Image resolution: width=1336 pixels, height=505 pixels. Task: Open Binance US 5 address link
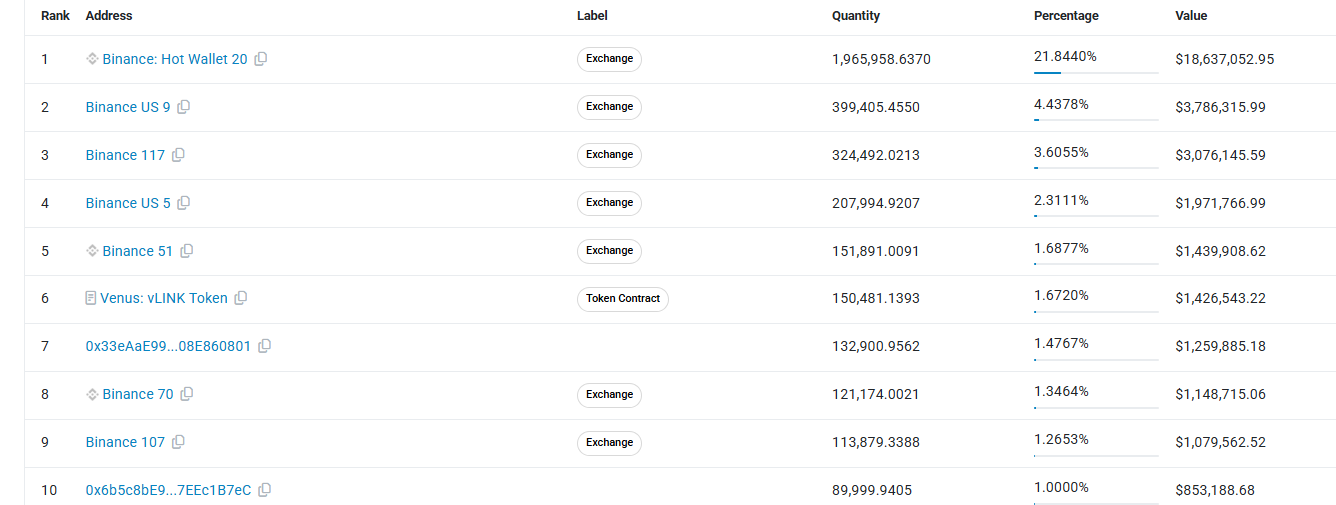(128, 203)
